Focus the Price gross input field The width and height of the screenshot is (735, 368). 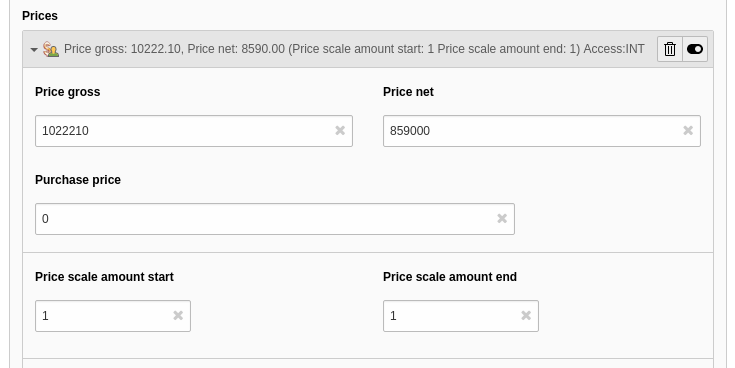tap(194, 131)
